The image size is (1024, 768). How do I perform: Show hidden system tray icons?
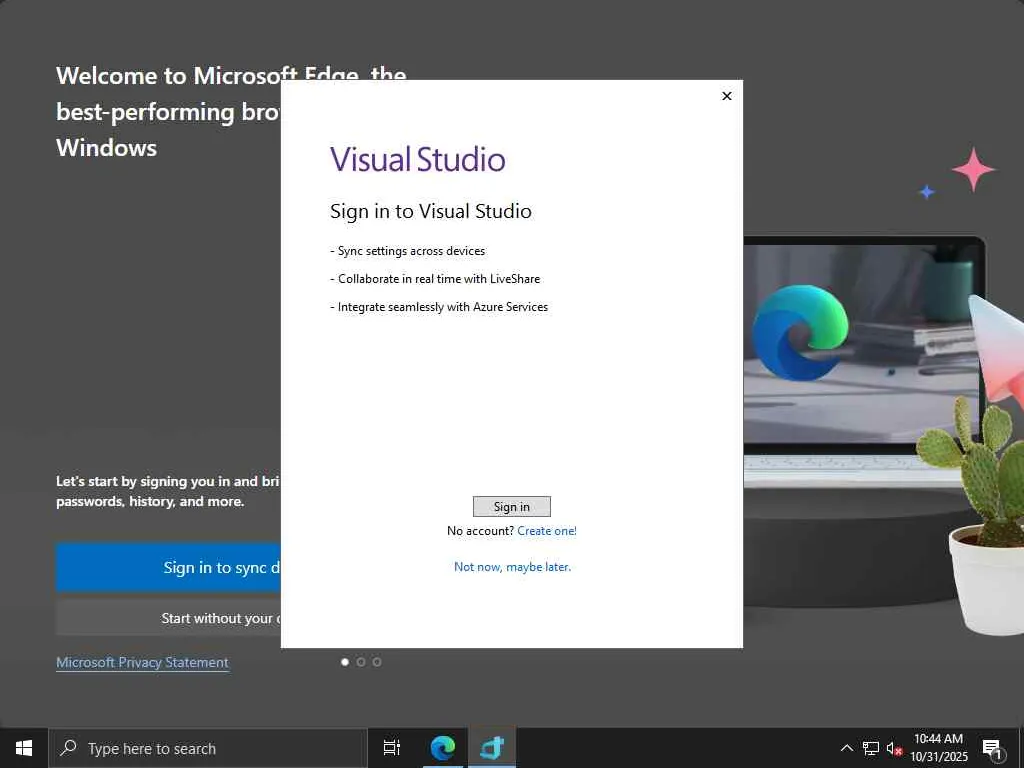point(846,748)
